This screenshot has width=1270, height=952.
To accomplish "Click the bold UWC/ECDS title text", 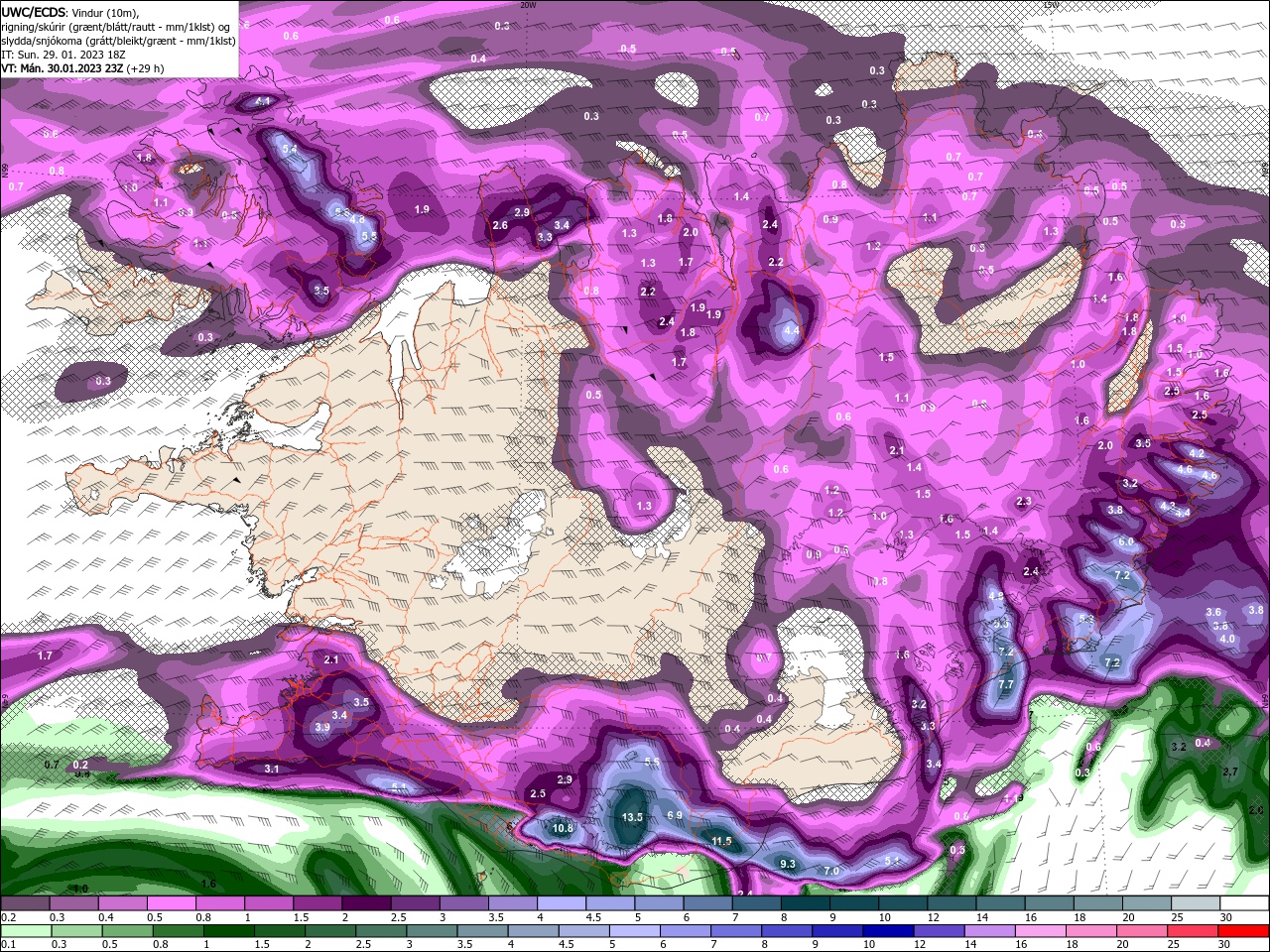I will tap(33, 12).
